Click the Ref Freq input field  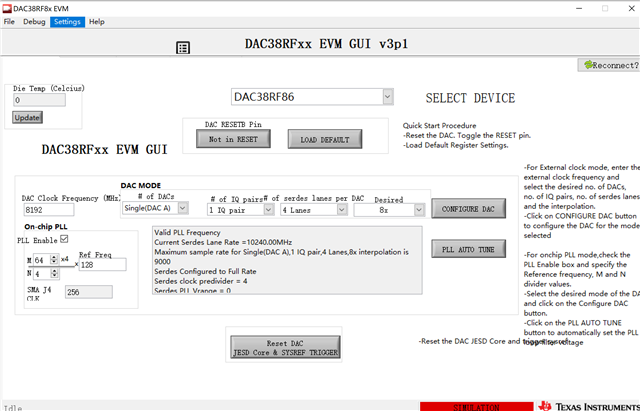coord(102,265)
